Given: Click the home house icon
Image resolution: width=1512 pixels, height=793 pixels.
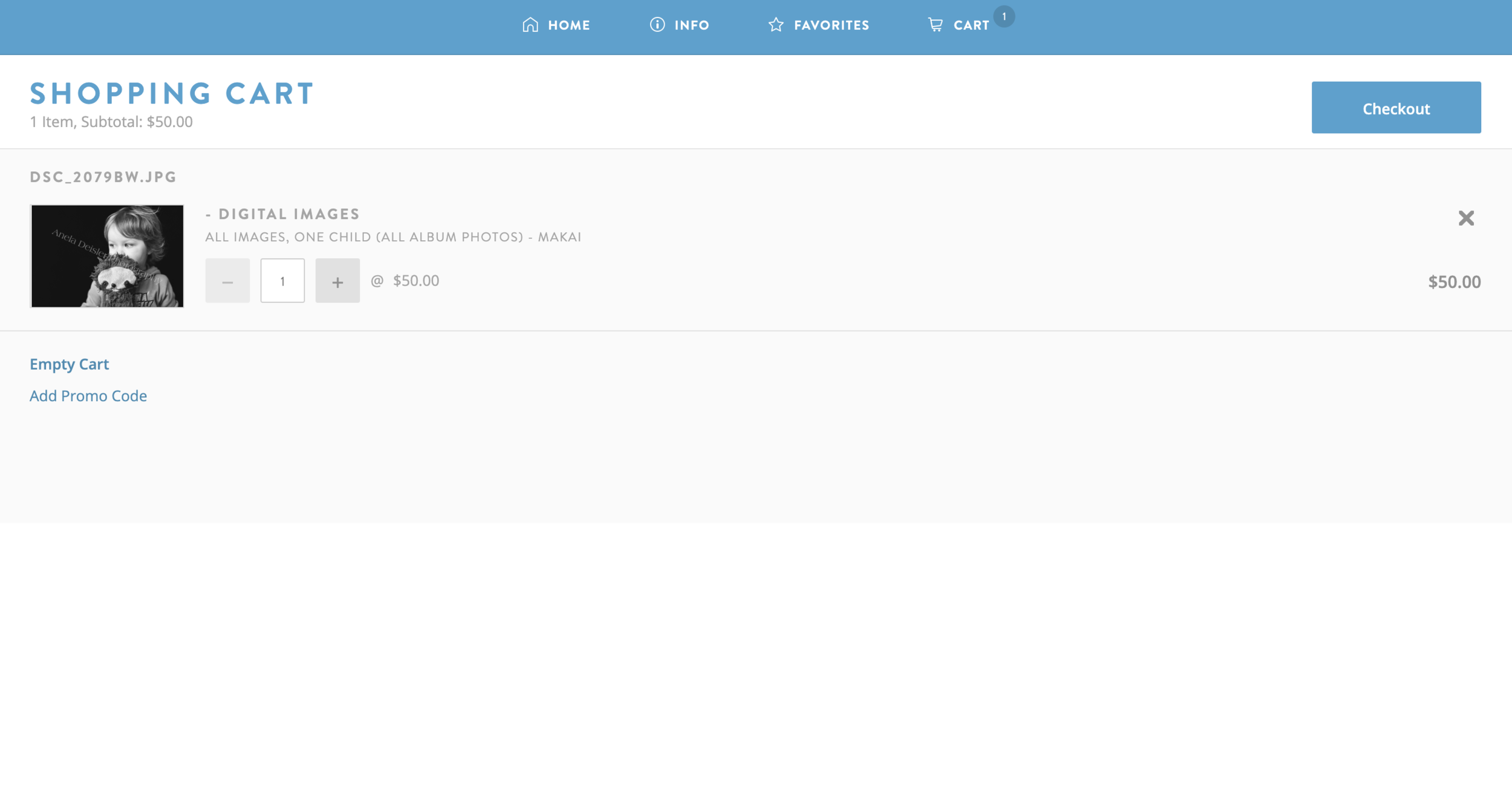Looking at the screenshot, I should tap(530, 24).
